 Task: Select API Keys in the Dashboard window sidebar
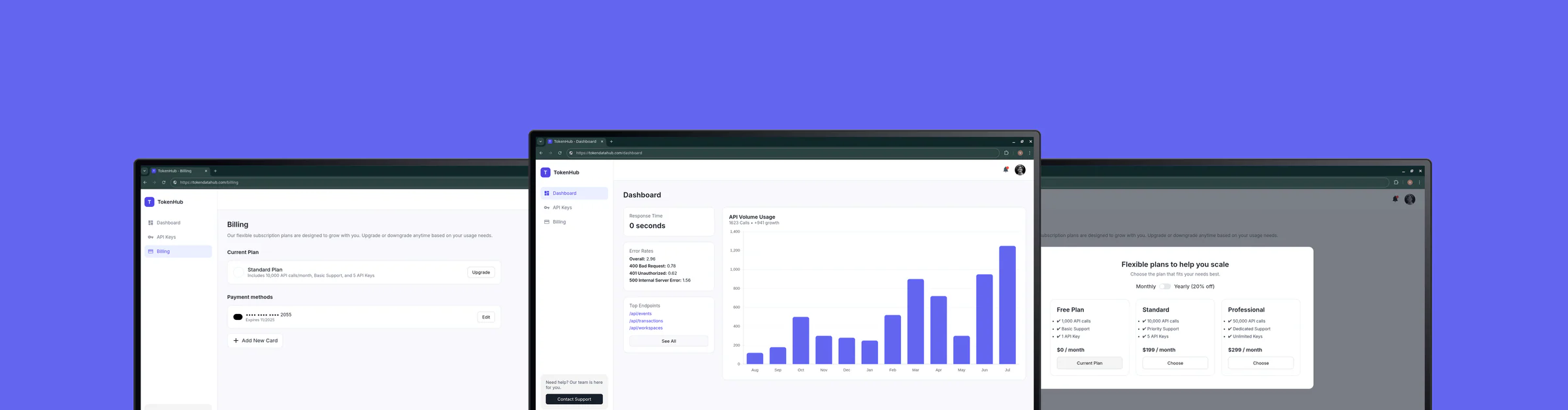(x=574, y=208)
